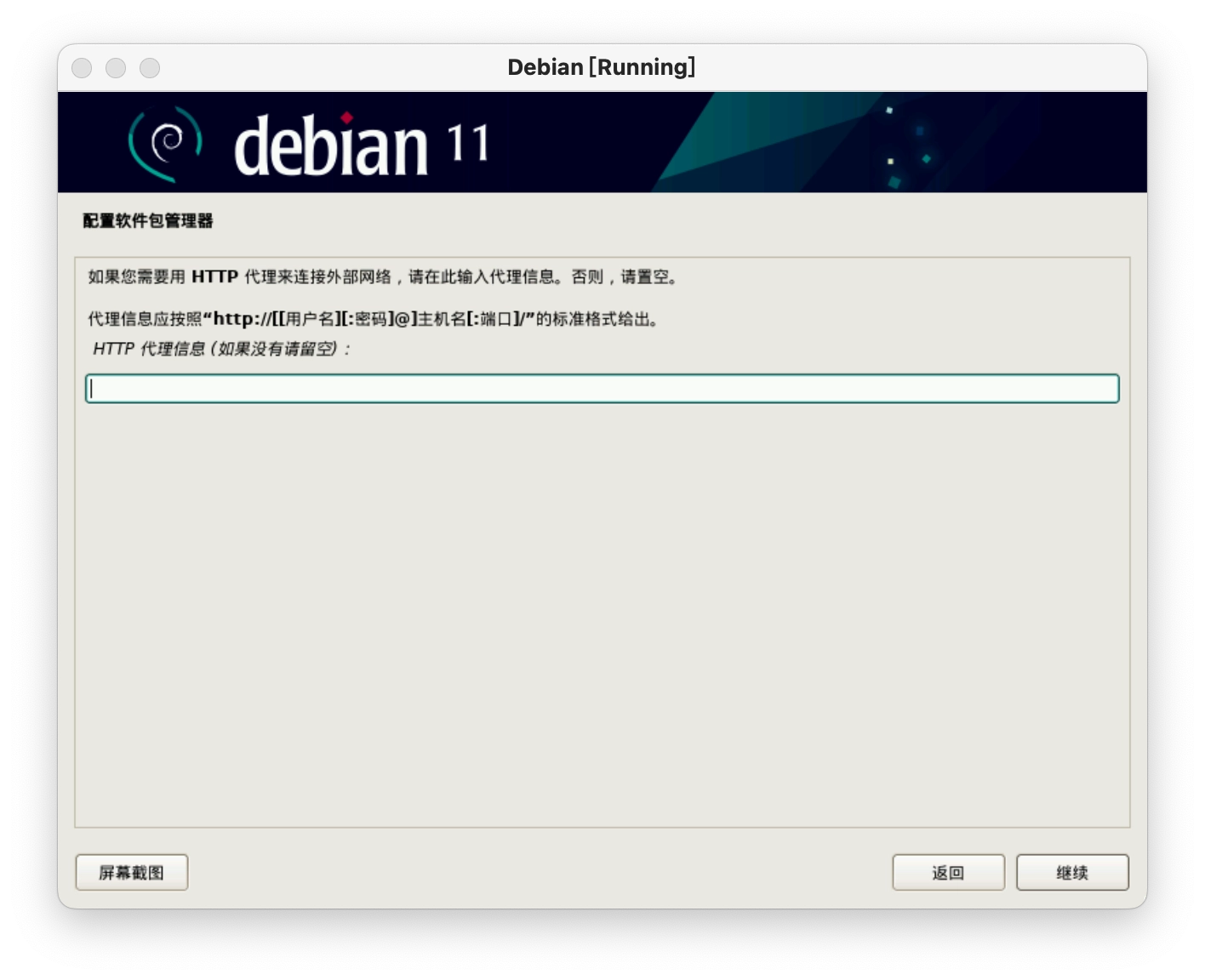Close the Debian [Running] window
Image resolution: width=1205 pixels, height=980 pixels.
(x=82, y=67)
